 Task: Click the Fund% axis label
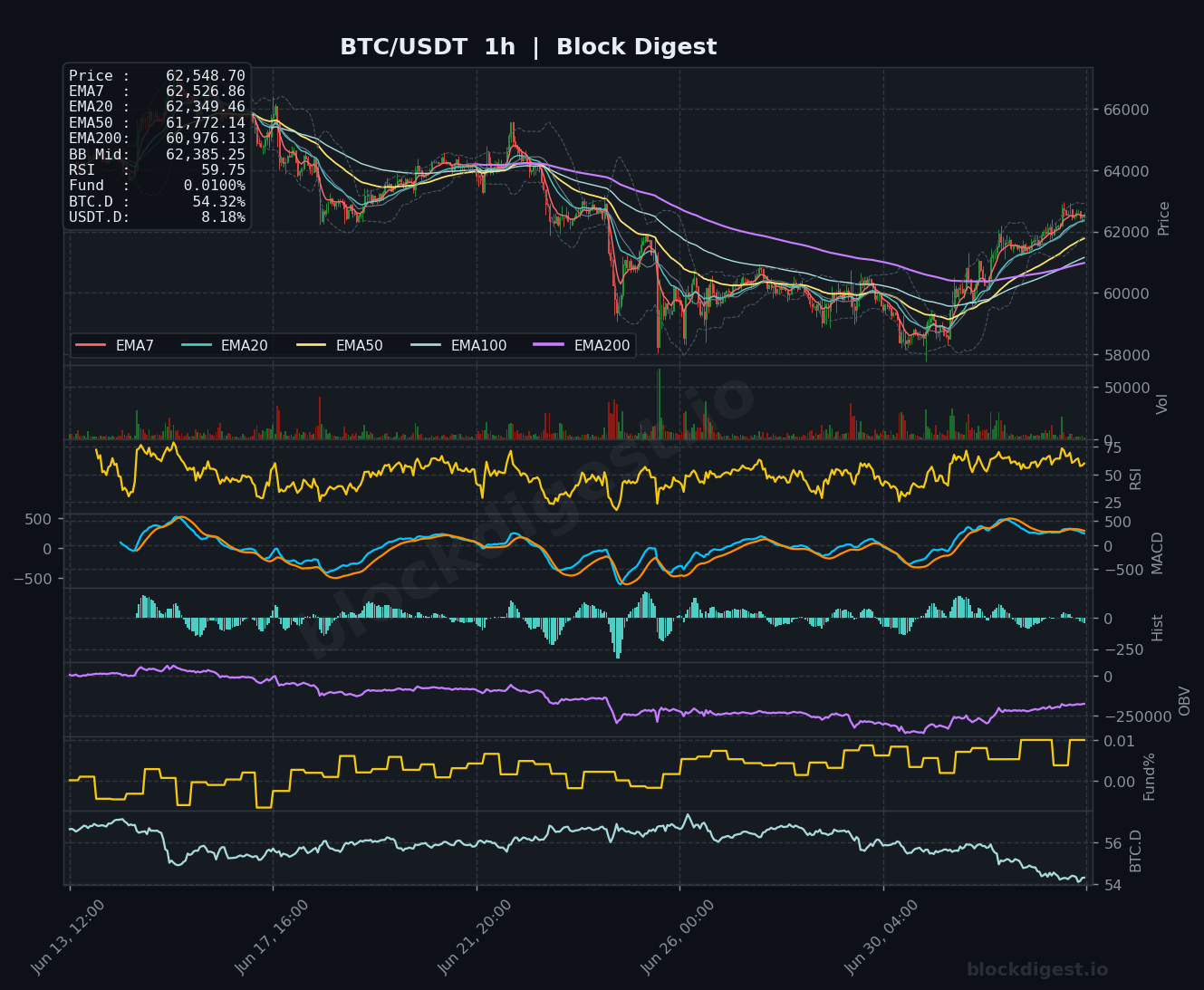(1149, 776)
